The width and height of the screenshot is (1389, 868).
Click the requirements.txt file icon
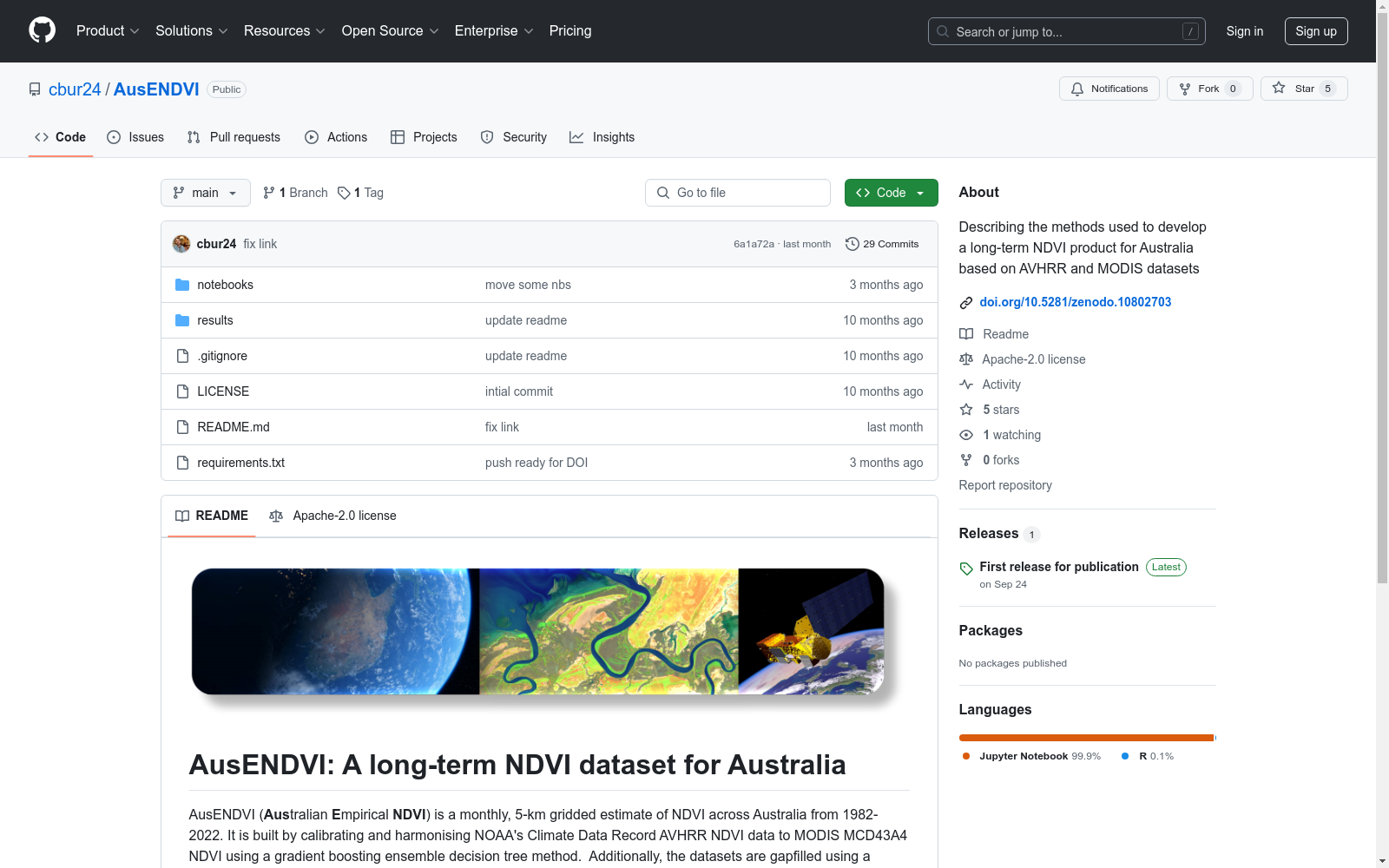click(182, 463)
